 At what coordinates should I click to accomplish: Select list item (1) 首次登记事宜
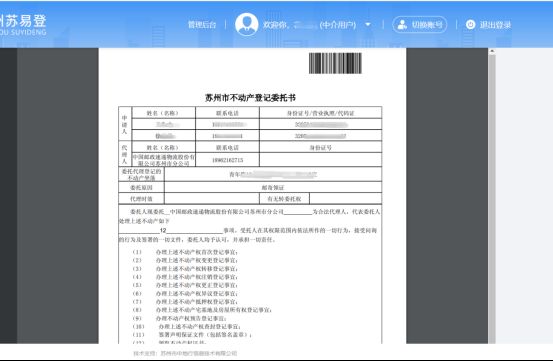pyautogui.click(x=185, y=252)
